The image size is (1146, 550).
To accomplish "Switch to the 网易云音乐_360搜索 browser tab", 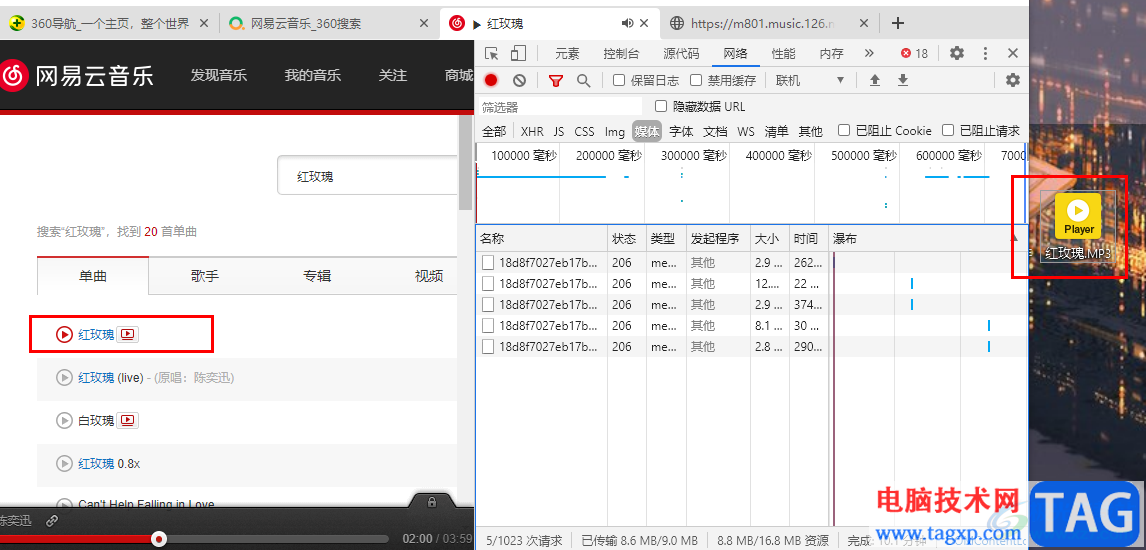I will click(x=327, y=23).
